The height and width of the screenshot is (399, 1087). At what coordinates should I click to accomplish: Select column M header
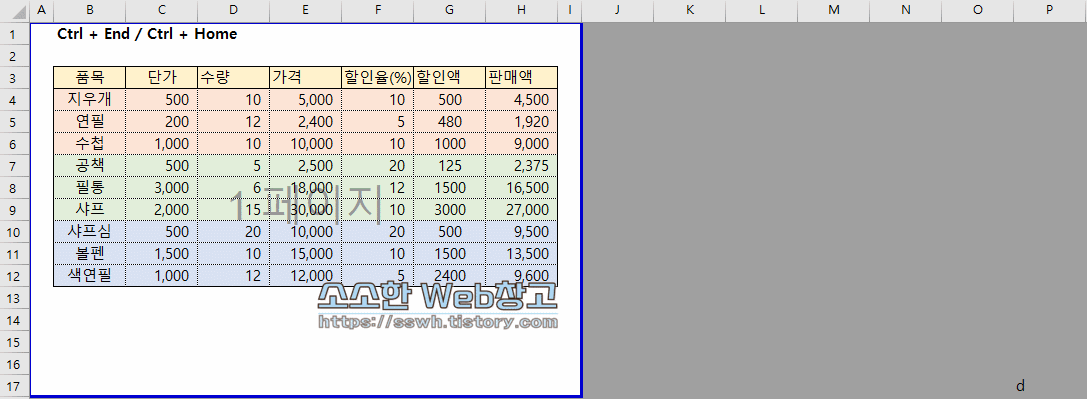point(833,10)
